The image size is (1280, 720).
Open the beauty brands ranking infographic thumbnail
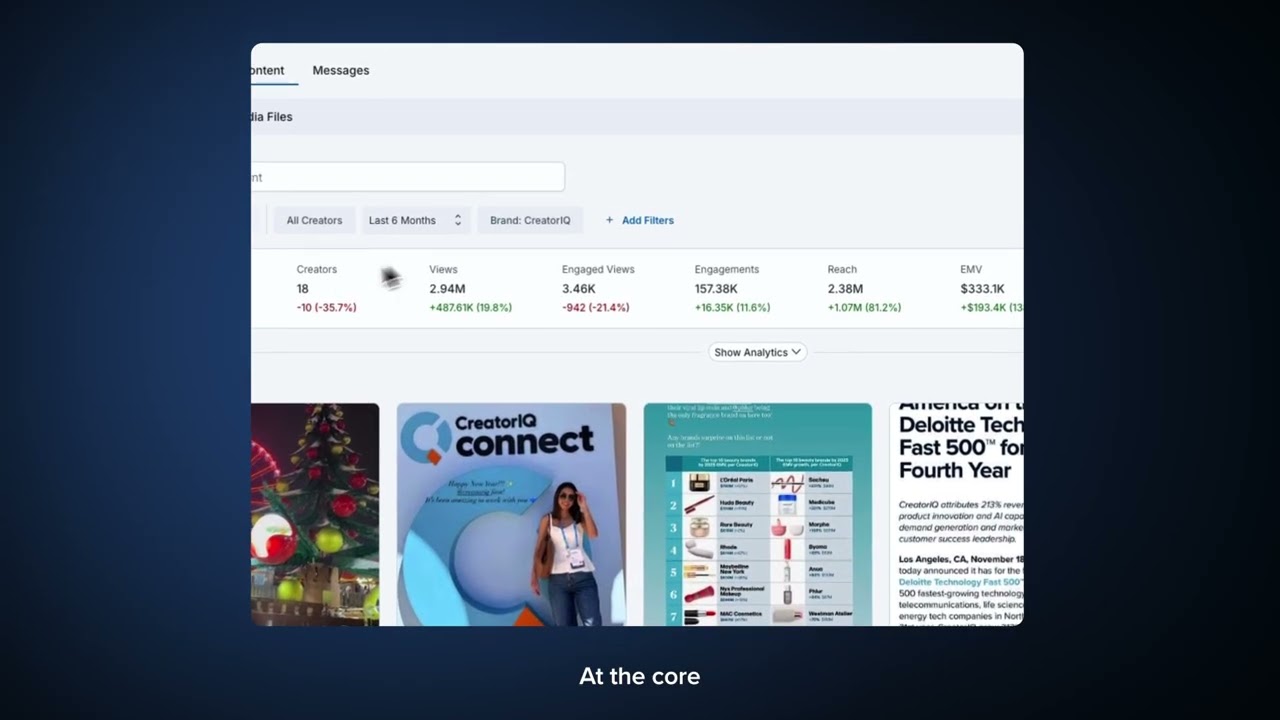[x=758, y=515]
